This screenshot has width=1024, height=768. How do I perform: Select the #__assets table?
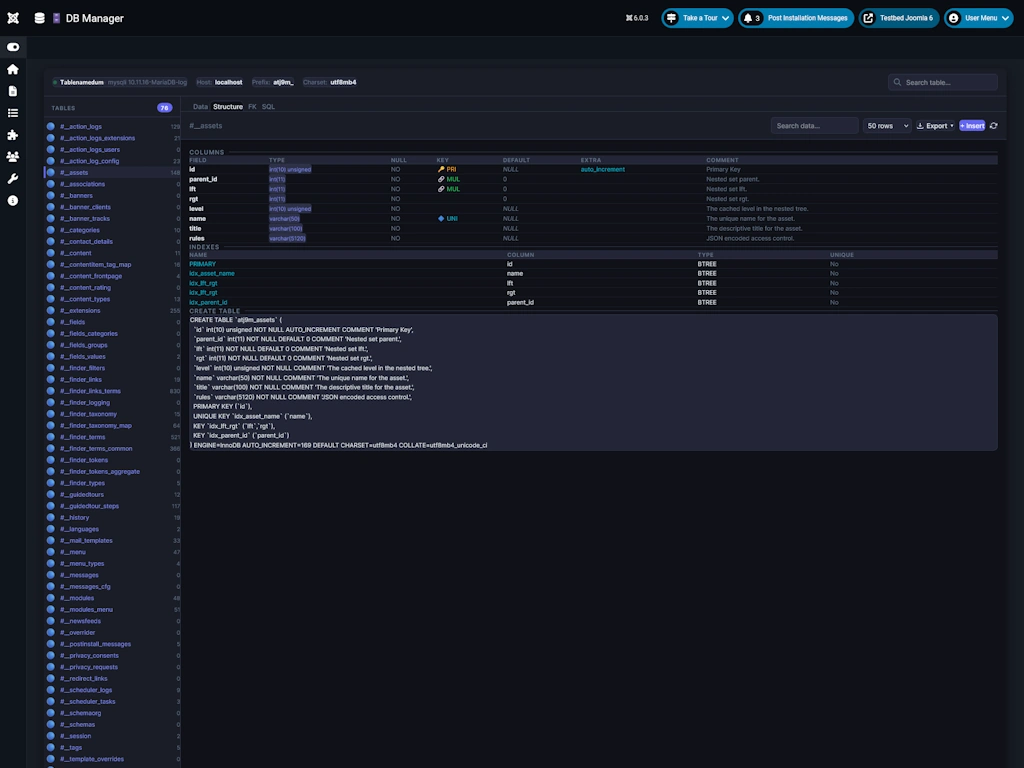[x=112, y=172]
